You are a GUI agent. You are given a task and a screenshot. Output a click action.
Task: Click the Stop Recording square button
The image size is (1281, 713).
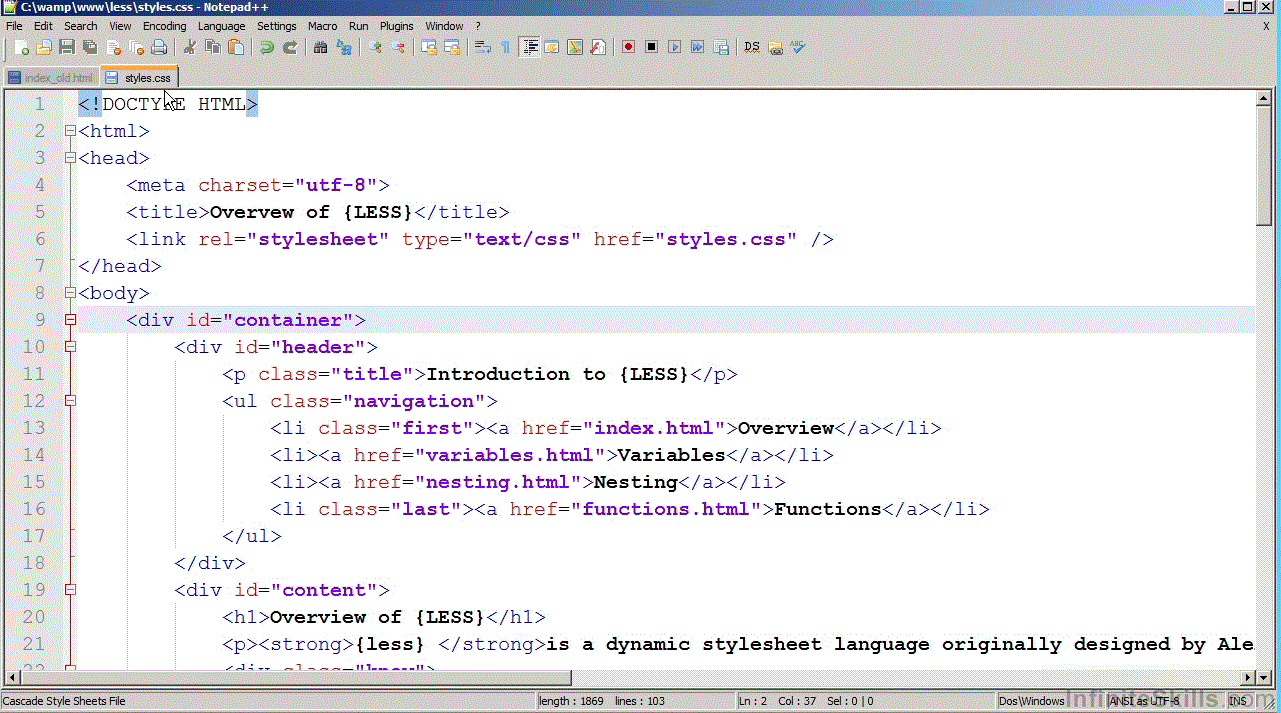tap(651, 47)
